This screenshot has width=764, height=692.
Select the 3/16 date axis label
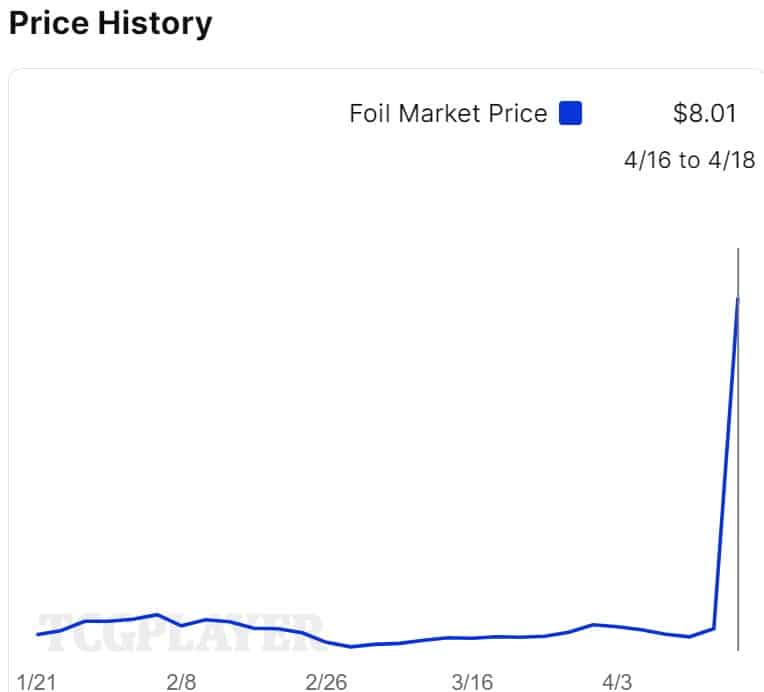point(471,681)
